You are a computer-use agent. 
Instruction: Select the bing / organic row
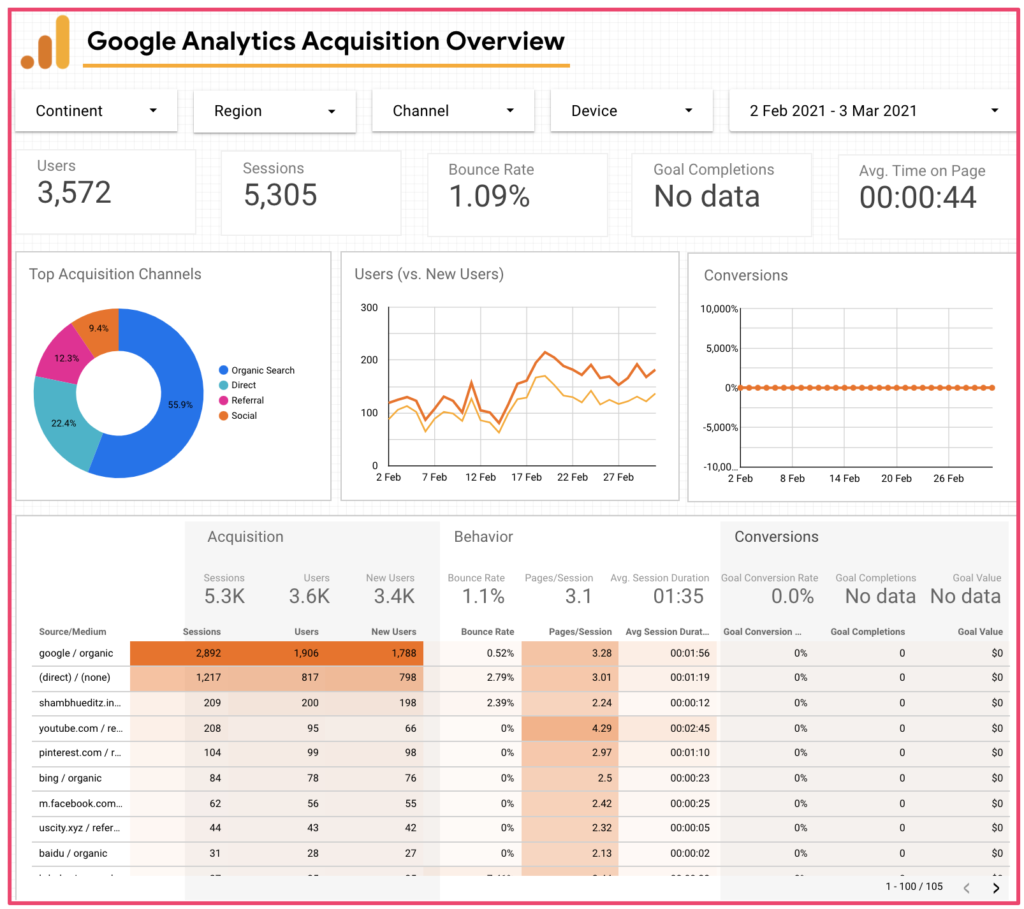click(x=520, y=778)
